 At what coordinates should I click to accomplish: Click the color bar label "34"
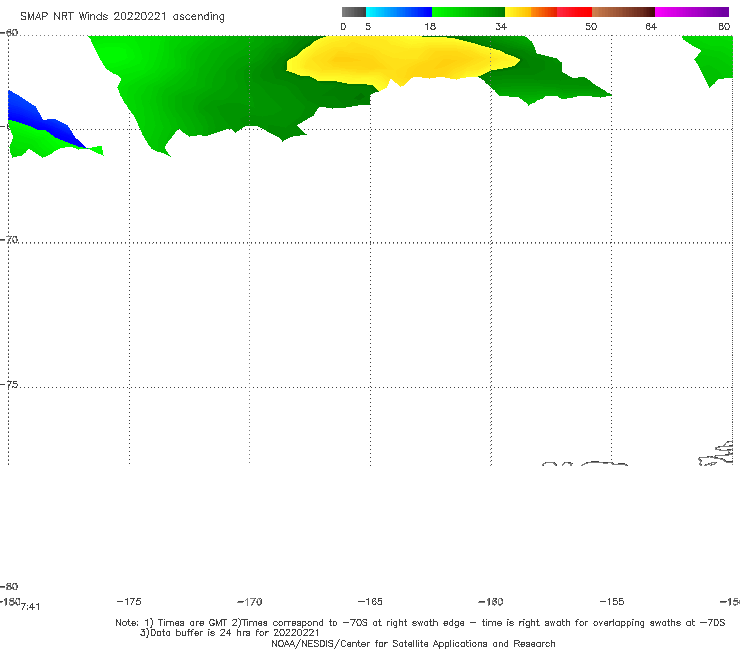[x=501, y=26]
